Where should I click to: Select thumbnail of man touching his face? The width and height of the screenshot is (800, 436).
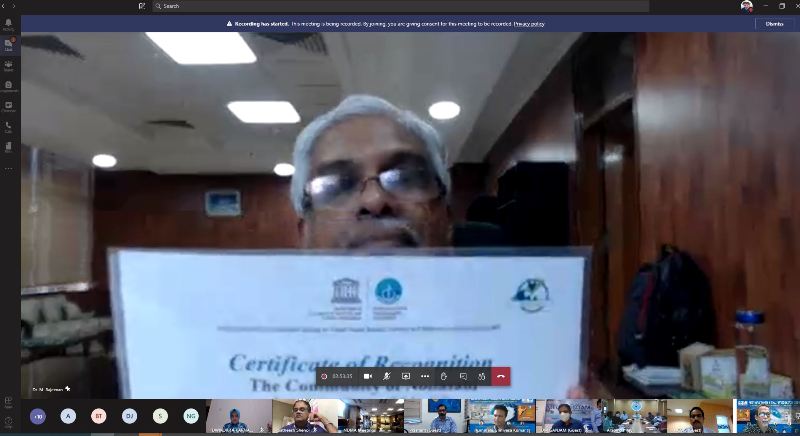[305, 416]
